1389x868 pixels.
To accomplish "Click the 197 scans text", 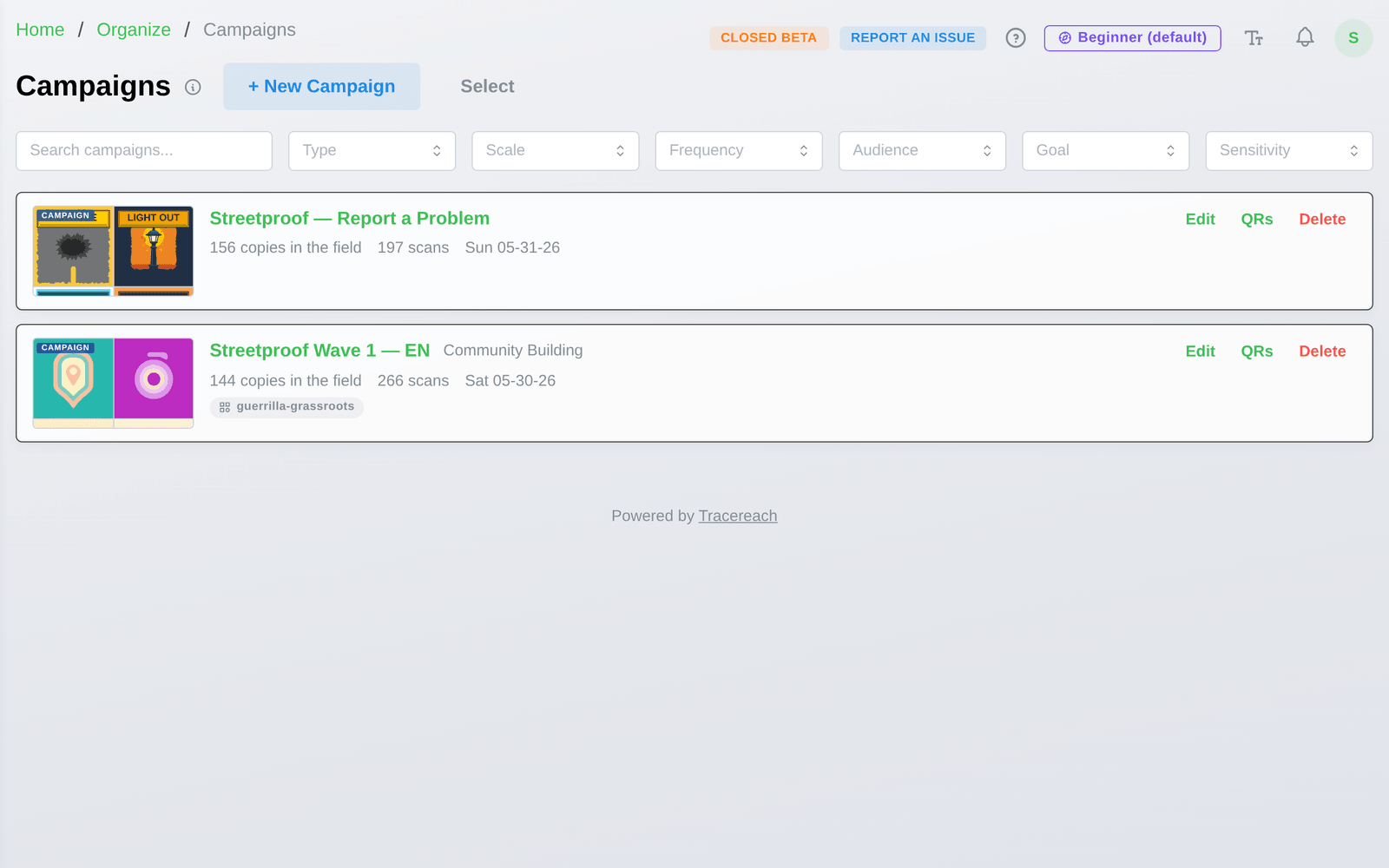I will [x=413, y=248].
